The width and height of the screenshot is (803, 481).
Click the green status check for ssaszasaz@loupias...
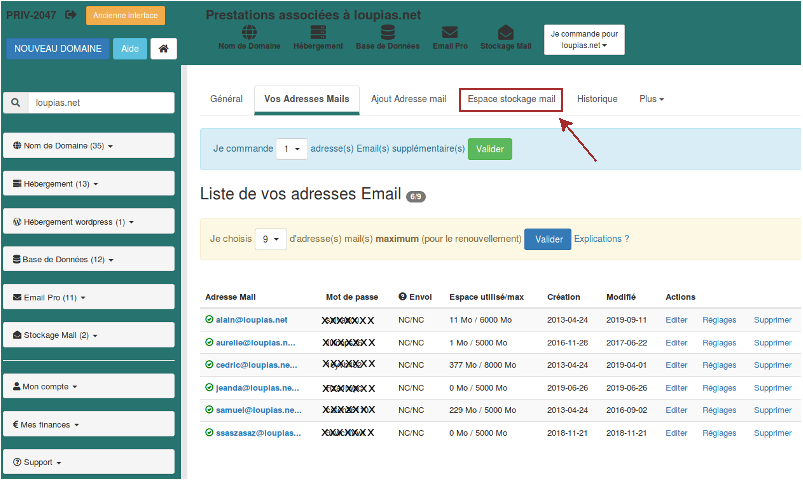pyautogui.click(x=209, y=433)
